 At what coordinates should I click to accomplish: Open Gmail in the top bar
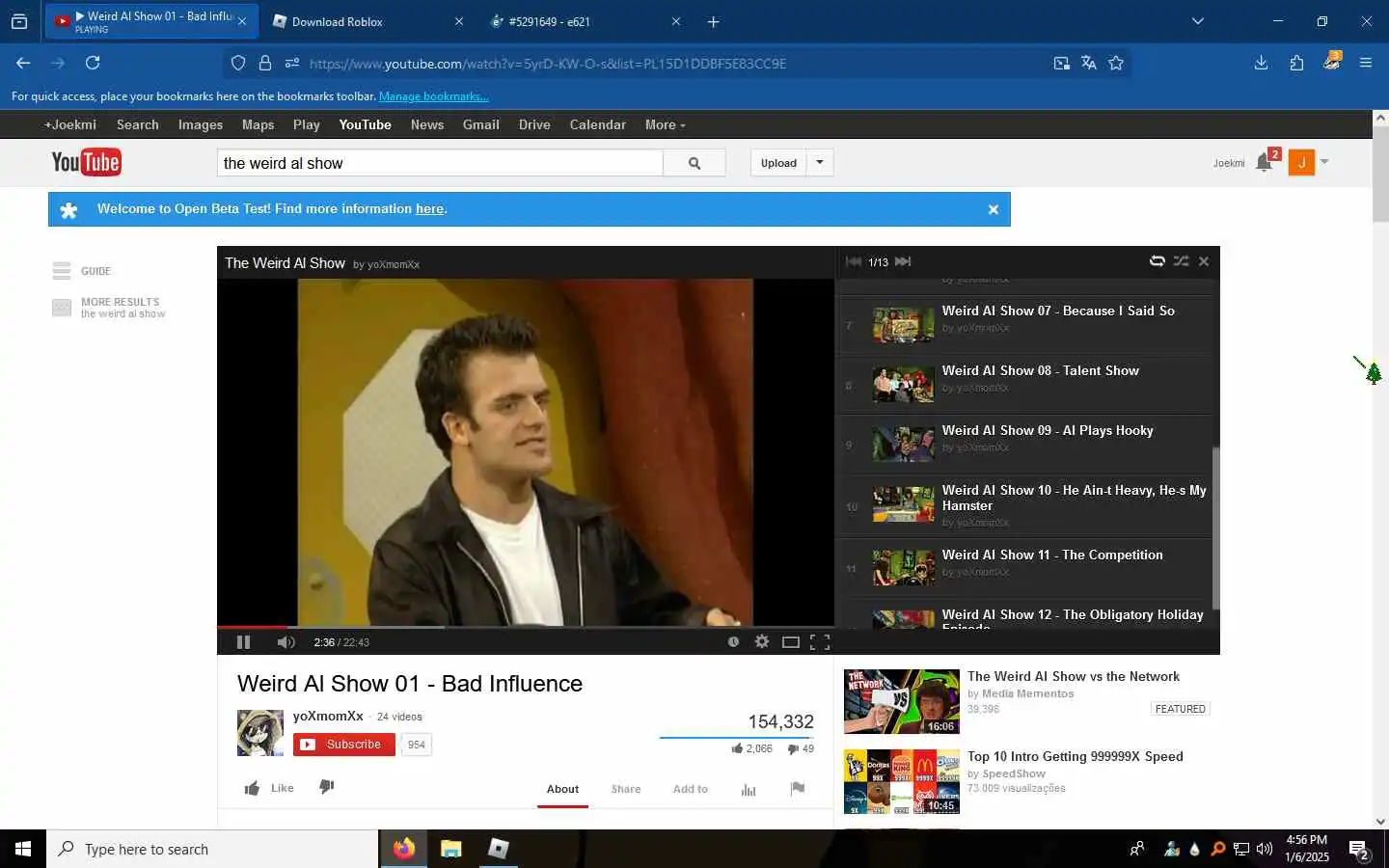tap(480, 124)
